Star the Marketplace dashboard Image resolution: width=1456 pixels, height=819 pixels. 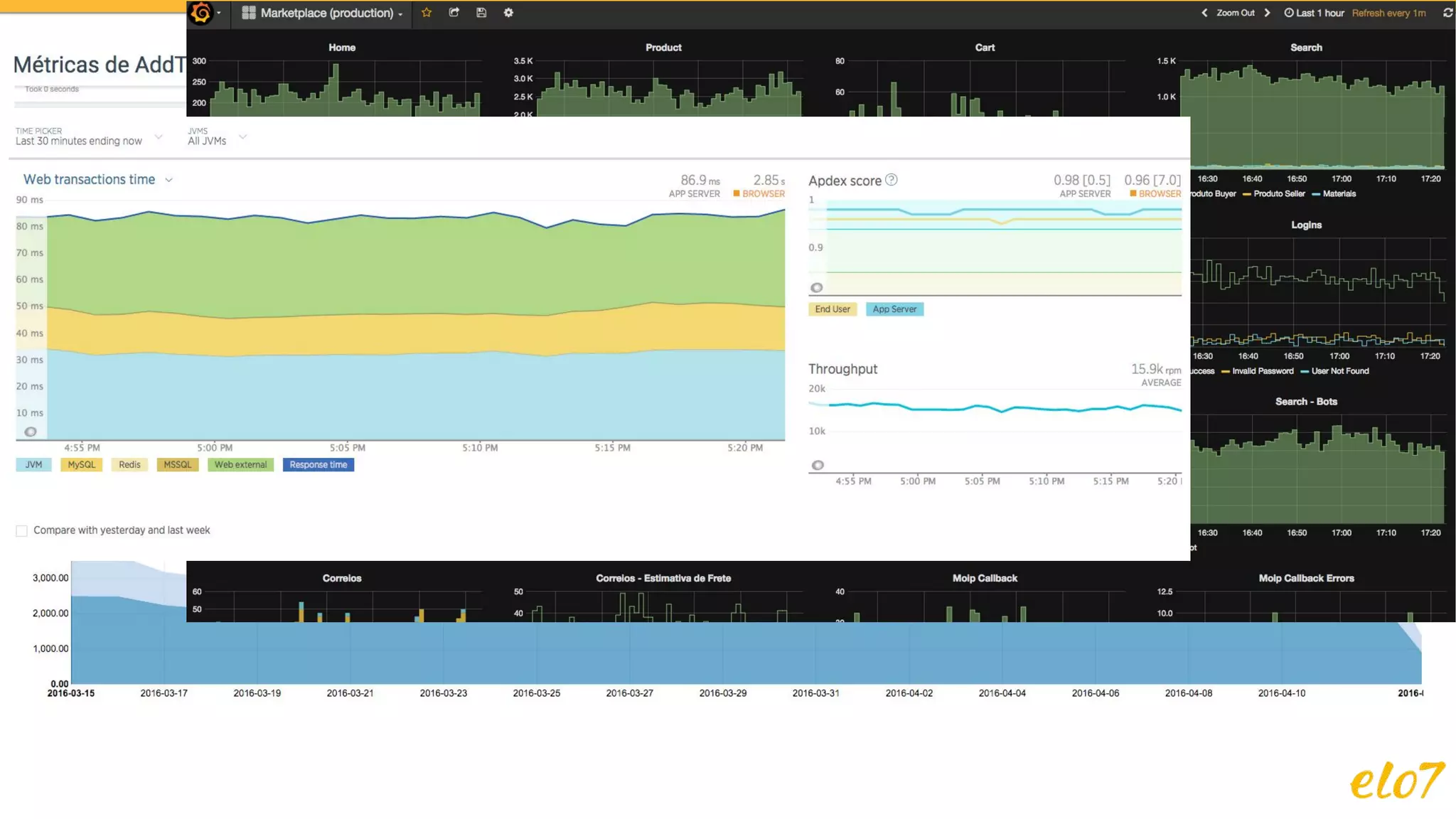[x=427, y=13]
